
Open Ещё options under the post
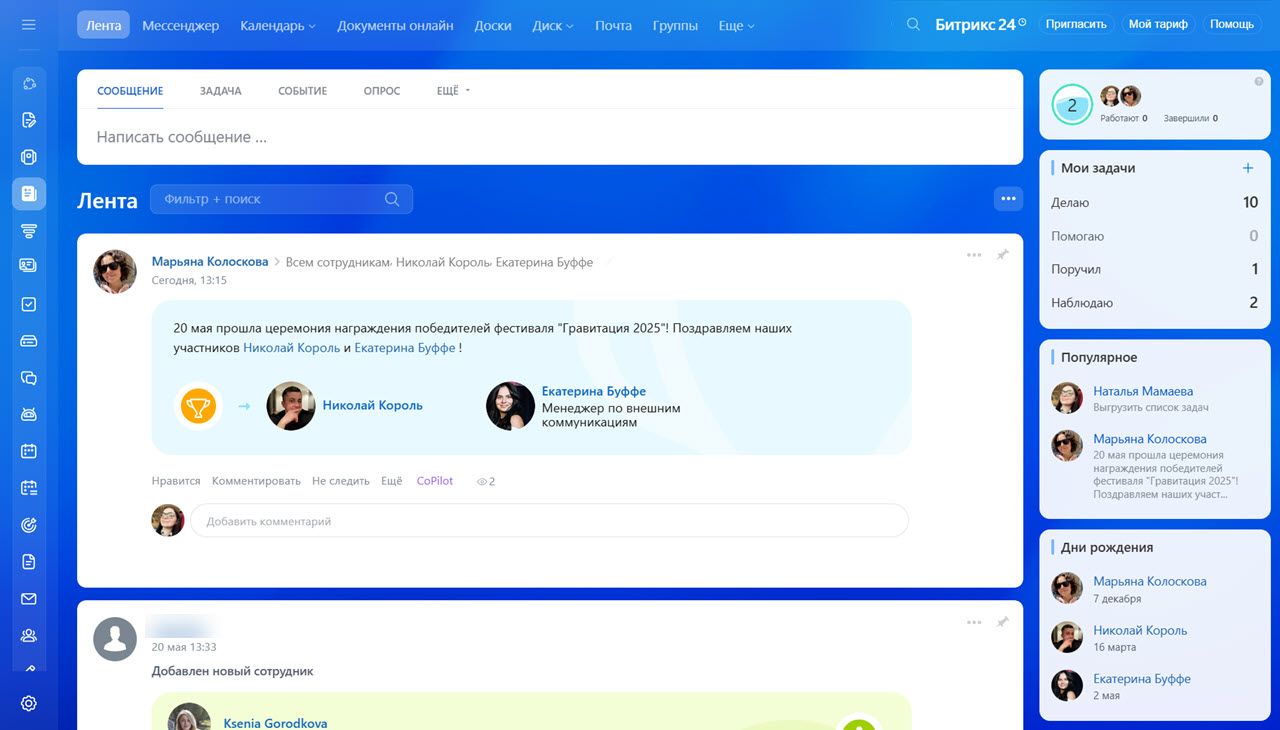(x=391, y=481)
